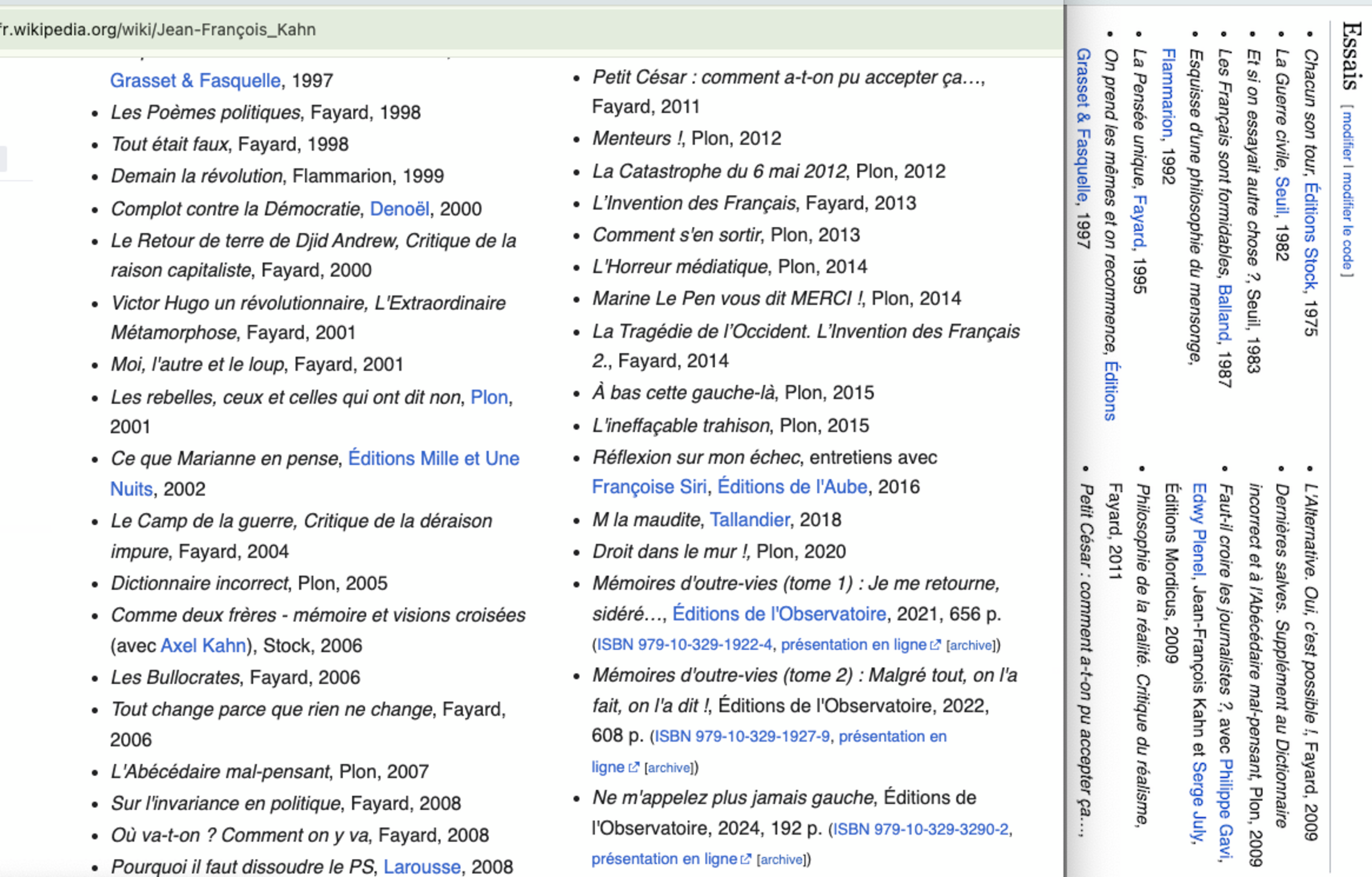
Task: Click Plon link after Les rebelles entry
Action: (489, 397)
